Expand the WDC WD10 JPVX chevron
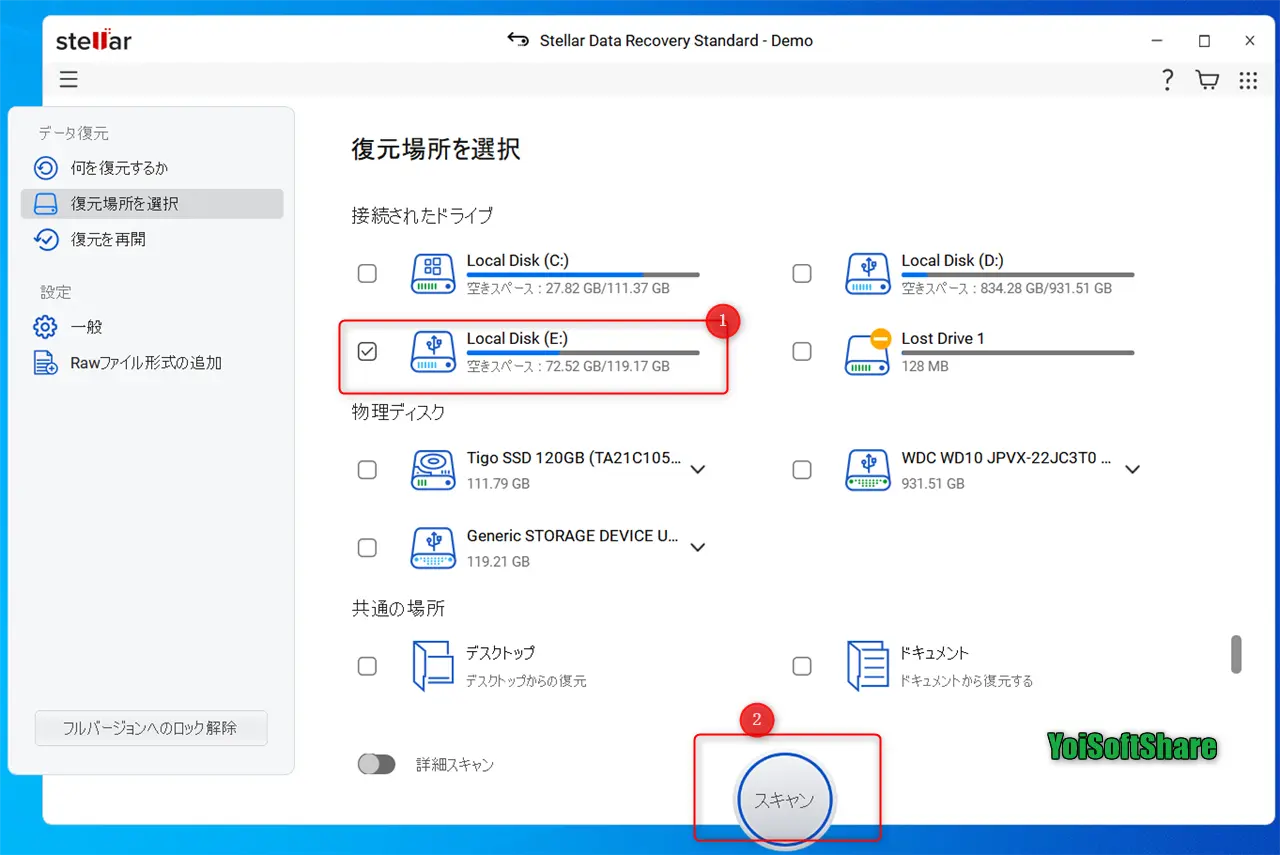 point(1133,469)
